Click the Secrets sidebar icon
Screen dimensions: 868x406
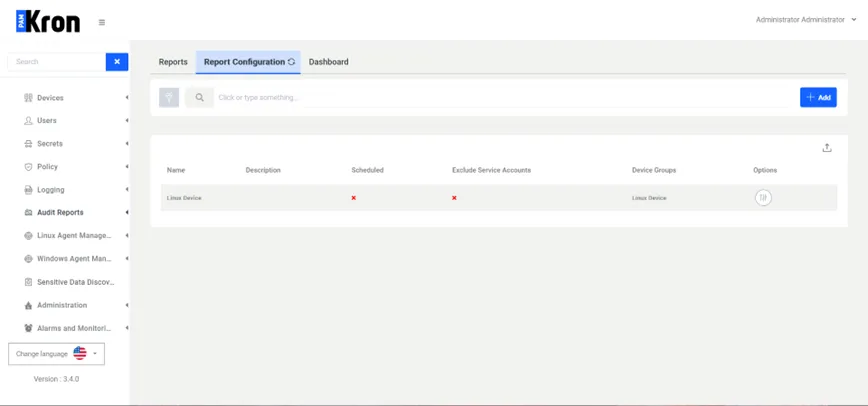29,143
